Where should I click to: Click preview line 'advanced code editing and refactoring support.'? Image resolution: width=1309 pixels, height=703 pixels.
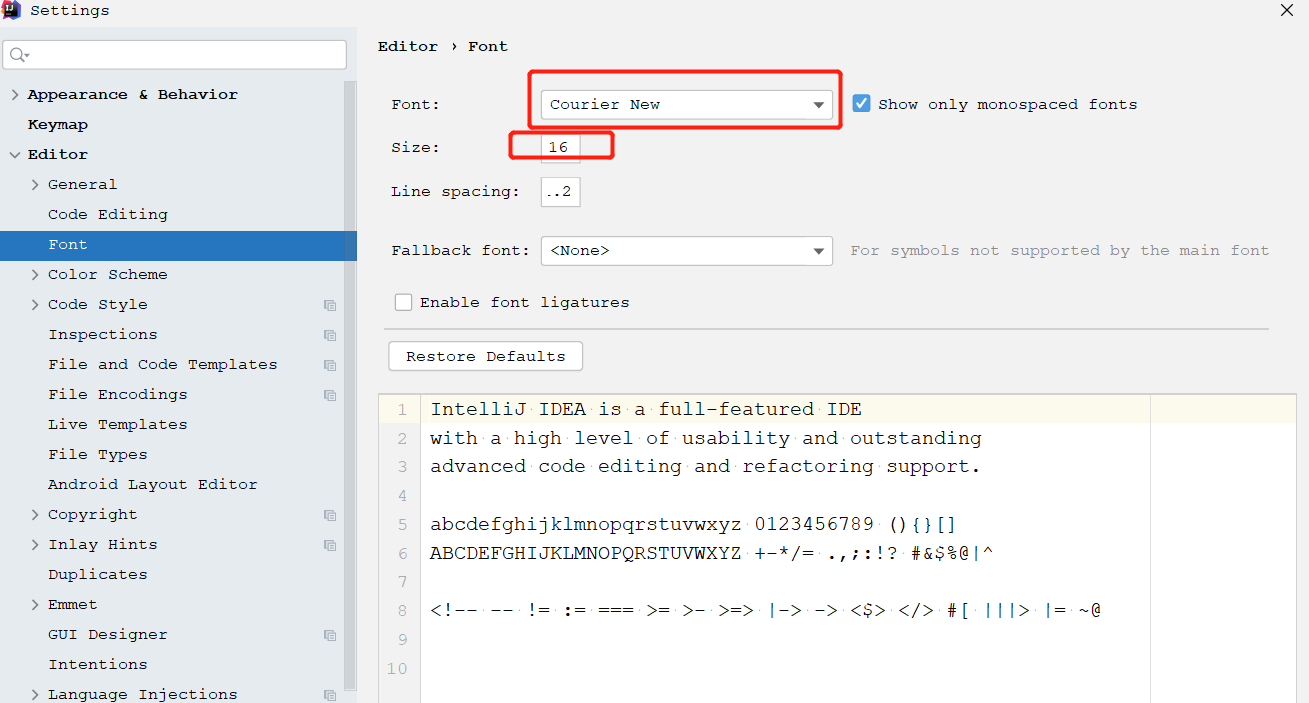coord(706,466)
